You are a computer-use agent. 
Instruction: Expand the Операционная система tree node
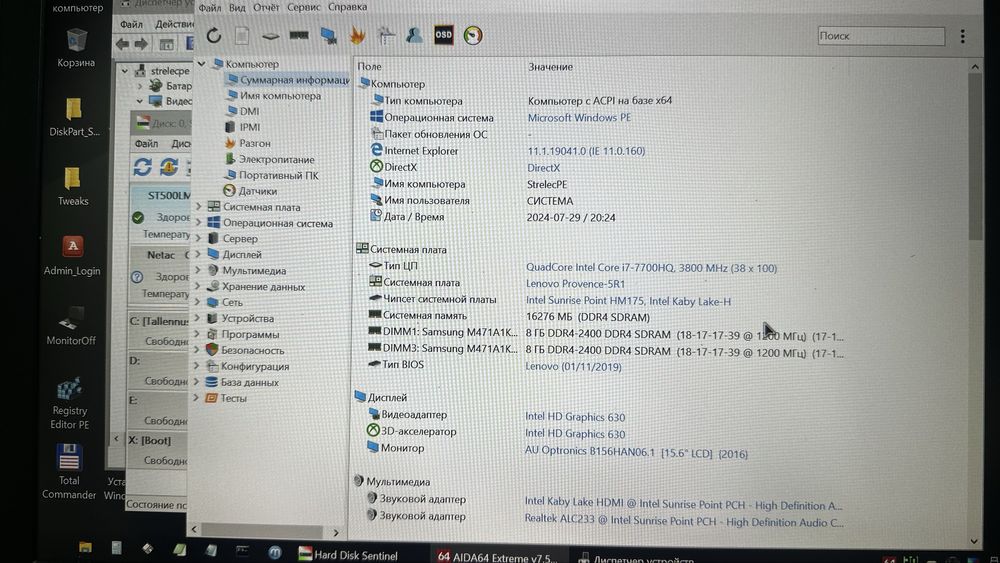[198, 223]
